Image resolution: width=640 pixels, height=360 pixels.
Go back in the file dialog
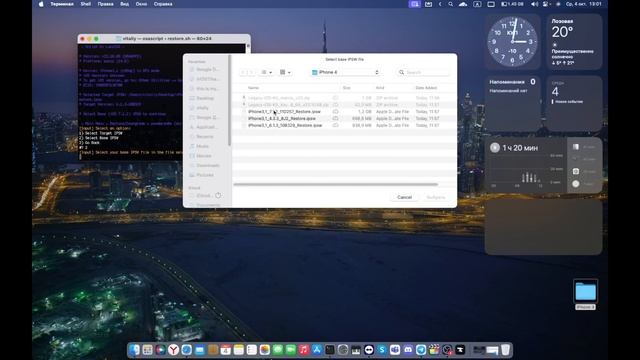click(x=243, y=72)
